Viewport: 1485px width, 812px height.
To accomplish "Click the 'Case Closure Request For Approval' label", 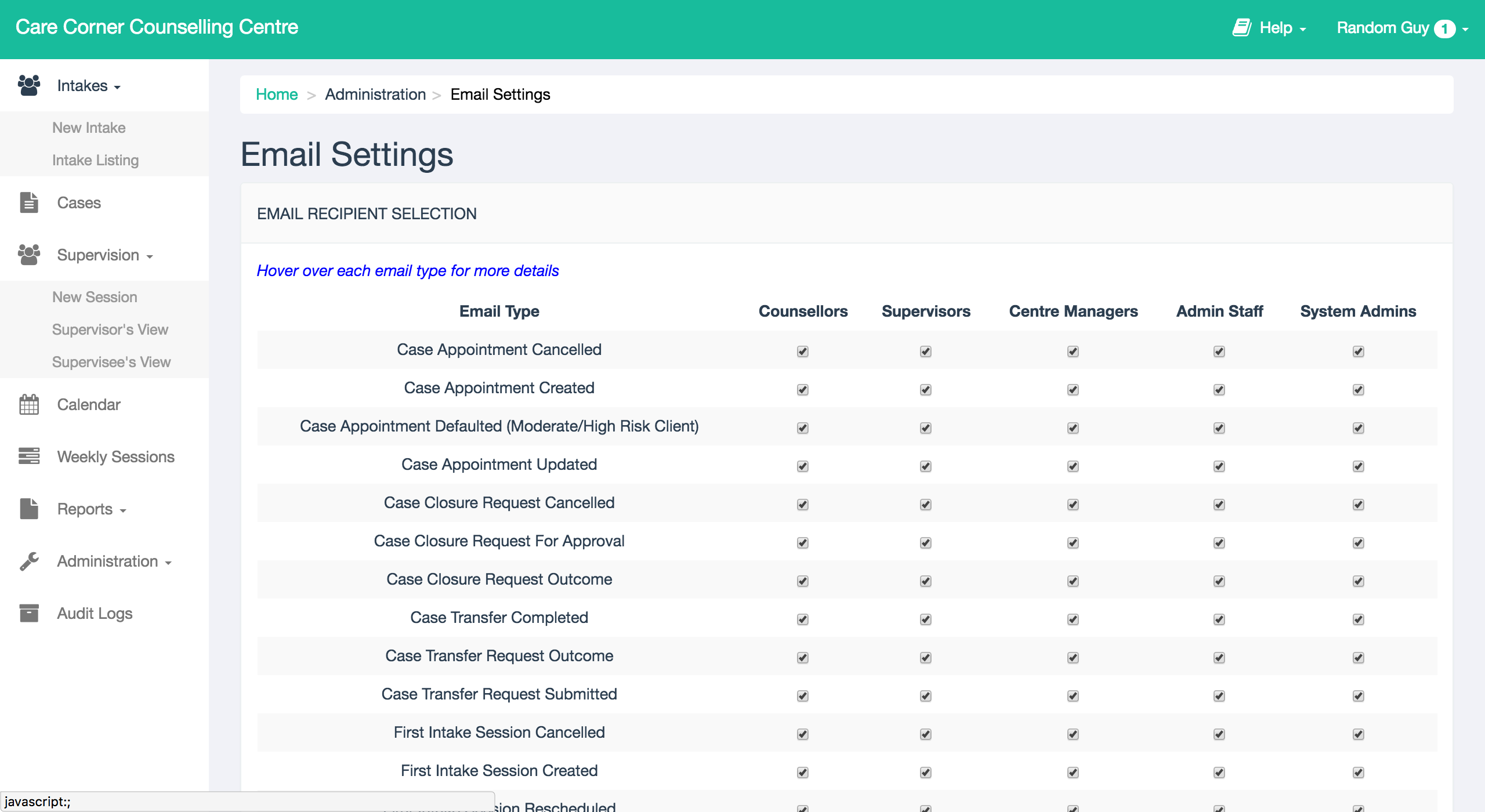I will [499, 541].
